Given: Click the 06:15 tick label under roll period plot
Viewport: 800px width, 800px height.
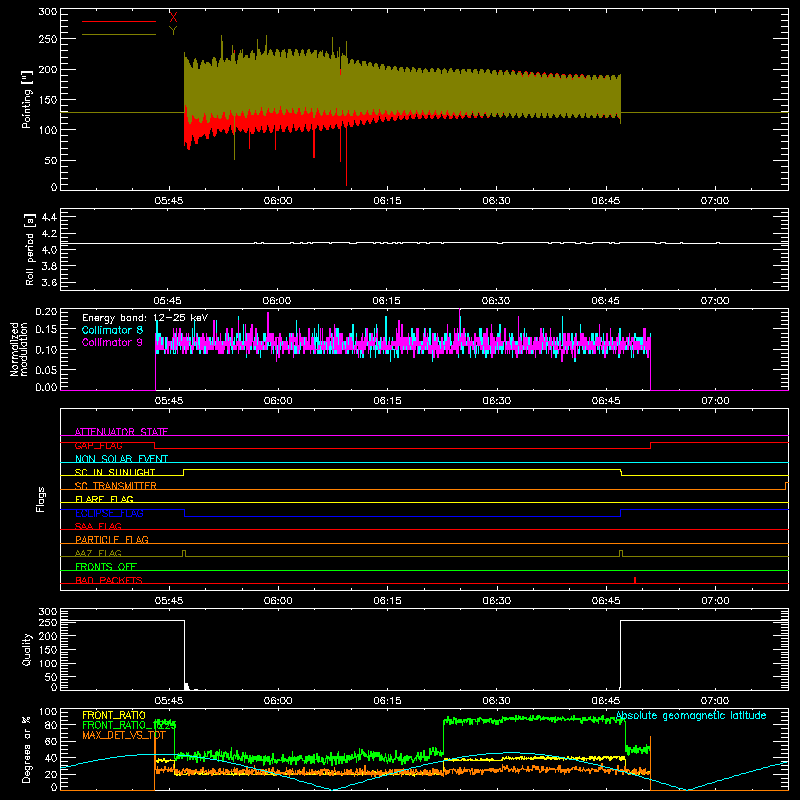Looking at the screenshot, I should click(387, 301).
